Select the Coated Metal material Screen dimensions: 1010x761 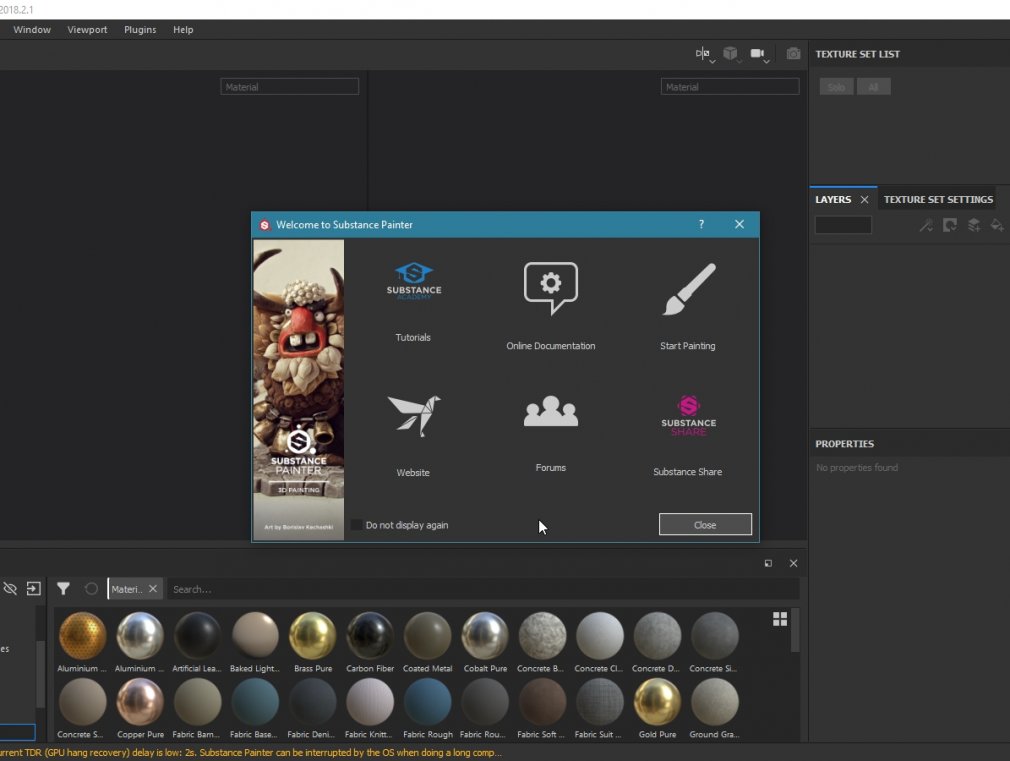428,642
